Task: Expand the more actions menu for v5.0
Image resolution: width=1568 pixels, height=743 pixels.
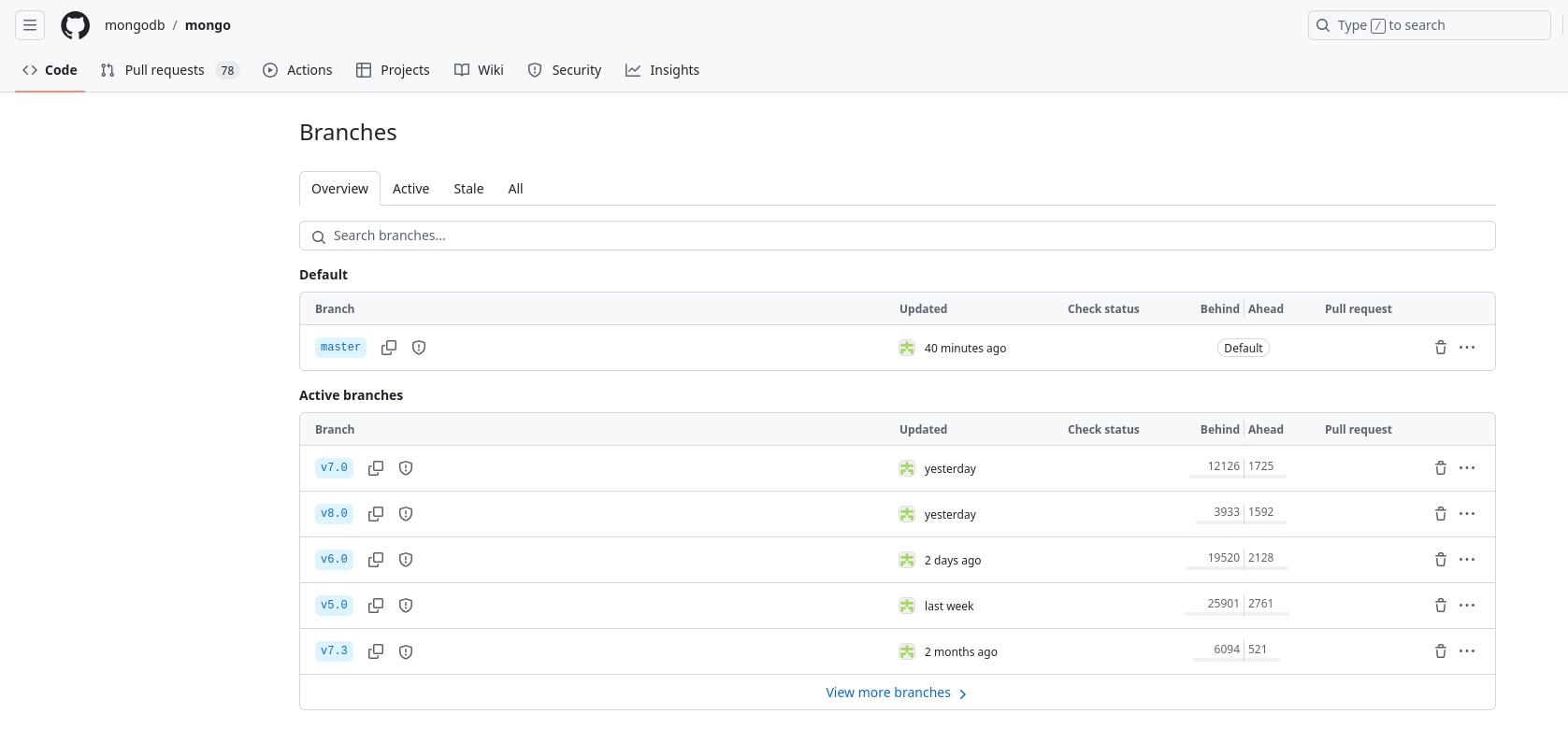Action: (1467, 606)
